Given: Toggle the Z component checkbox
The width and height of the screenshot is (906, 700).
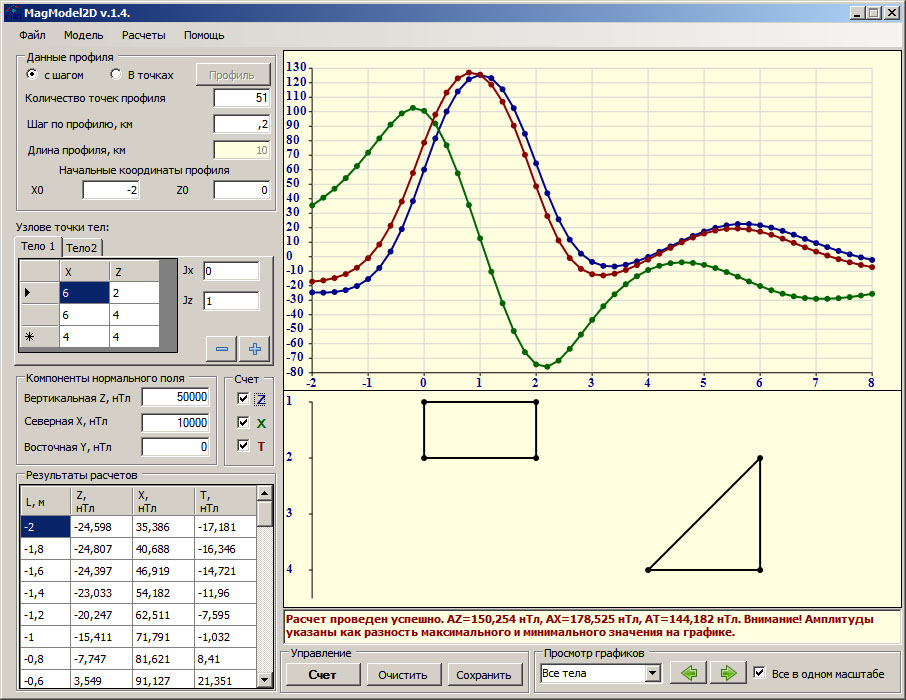Looking at the screenshot, I should [x=243, y=398].
